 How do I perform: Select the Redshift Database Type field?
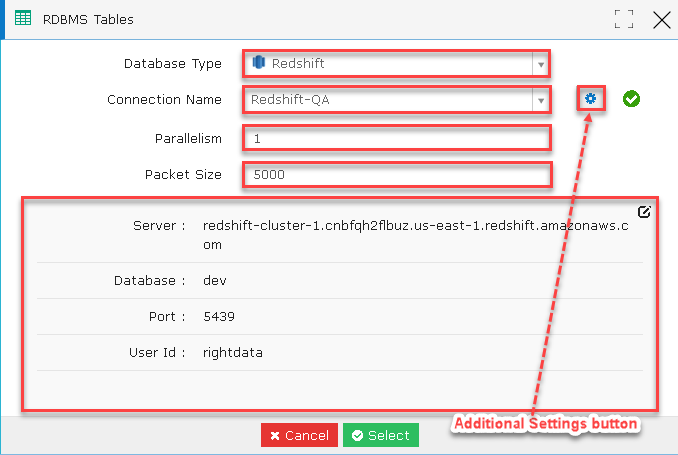click(x=397, y=64)
